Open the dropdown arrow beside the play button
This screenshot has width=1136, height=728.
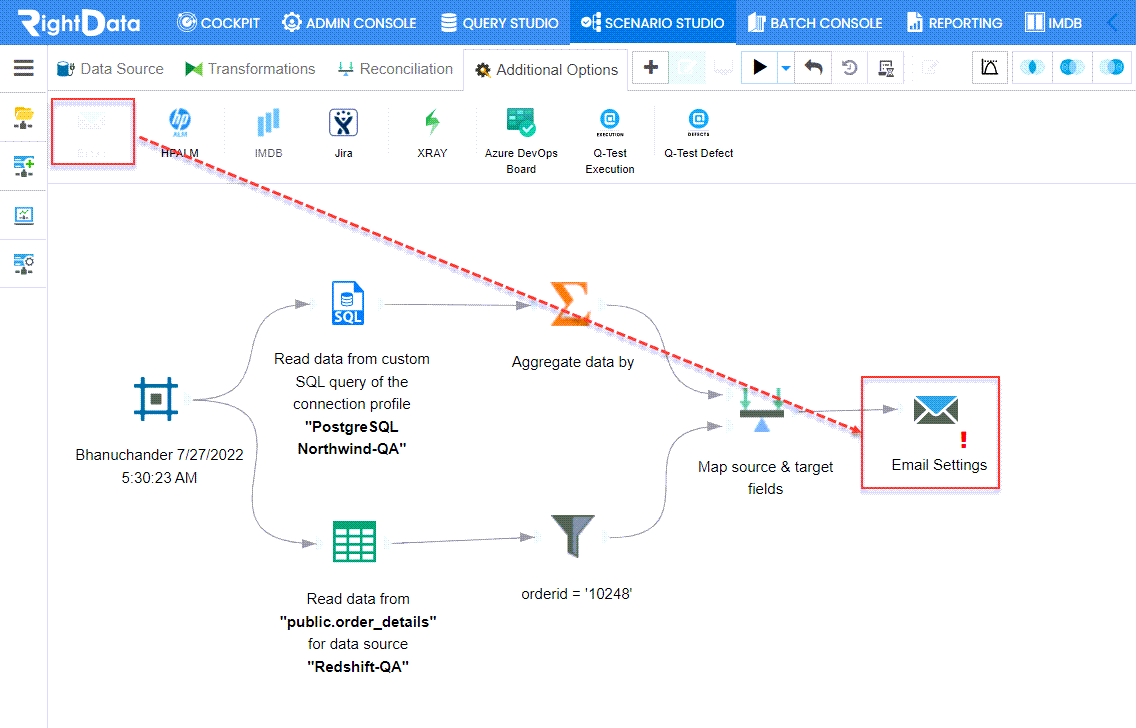(786, 68)
